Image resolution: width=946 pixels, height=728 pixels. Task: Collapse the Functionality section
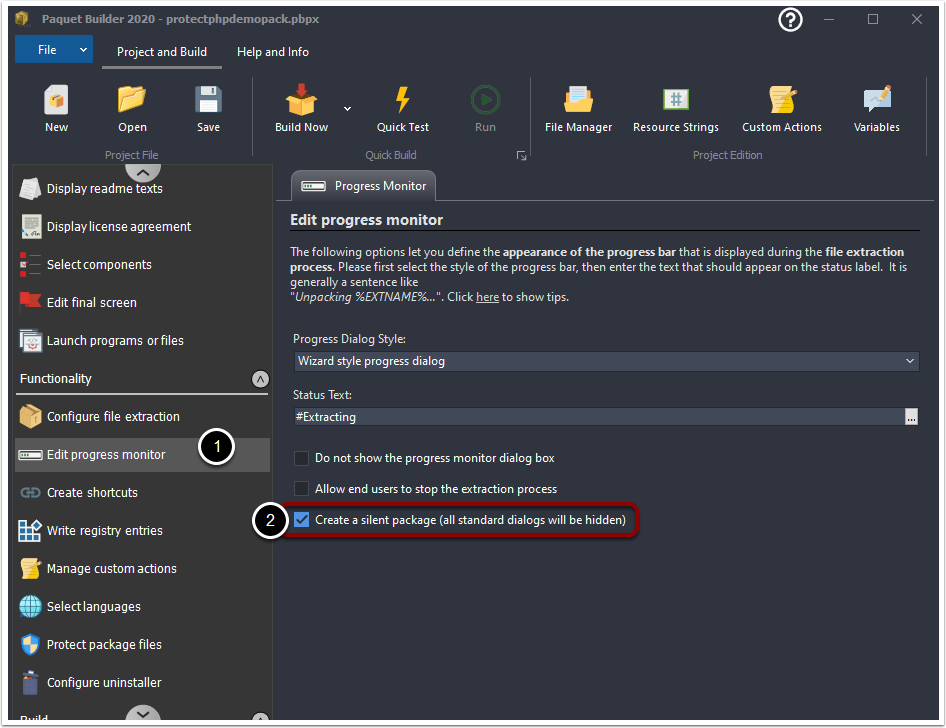tap(260, 379)
